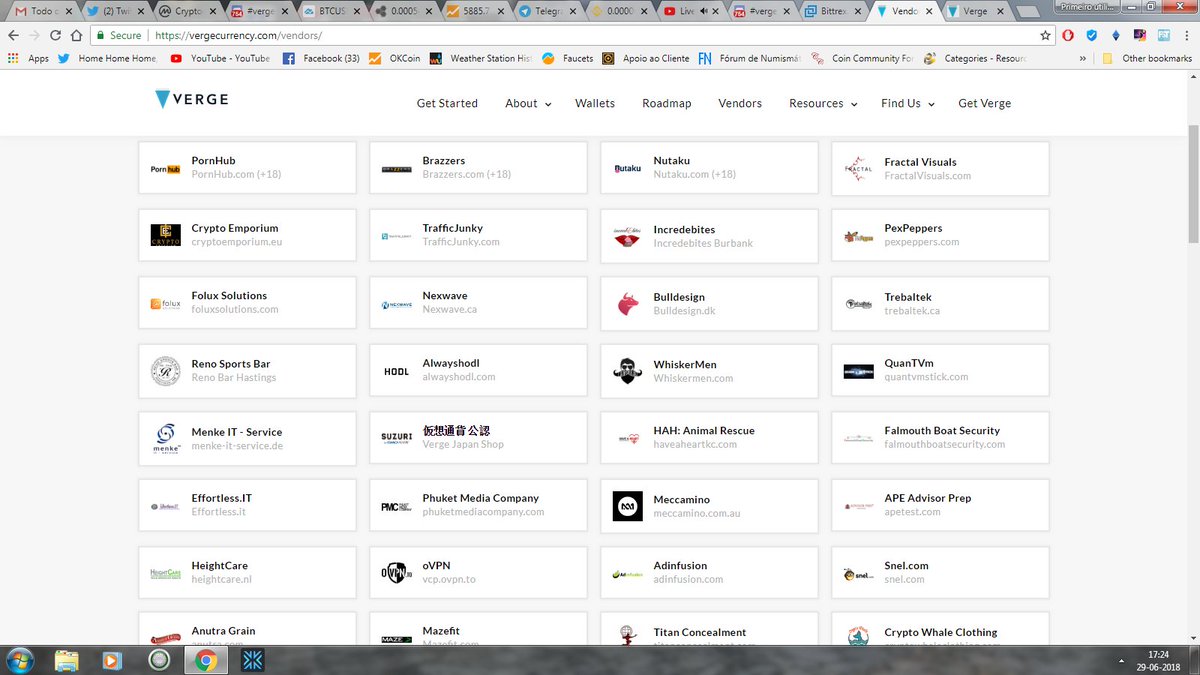Click the PexPeppers logo
This screenshot has width=1200, height=675.
click(858, 237)
